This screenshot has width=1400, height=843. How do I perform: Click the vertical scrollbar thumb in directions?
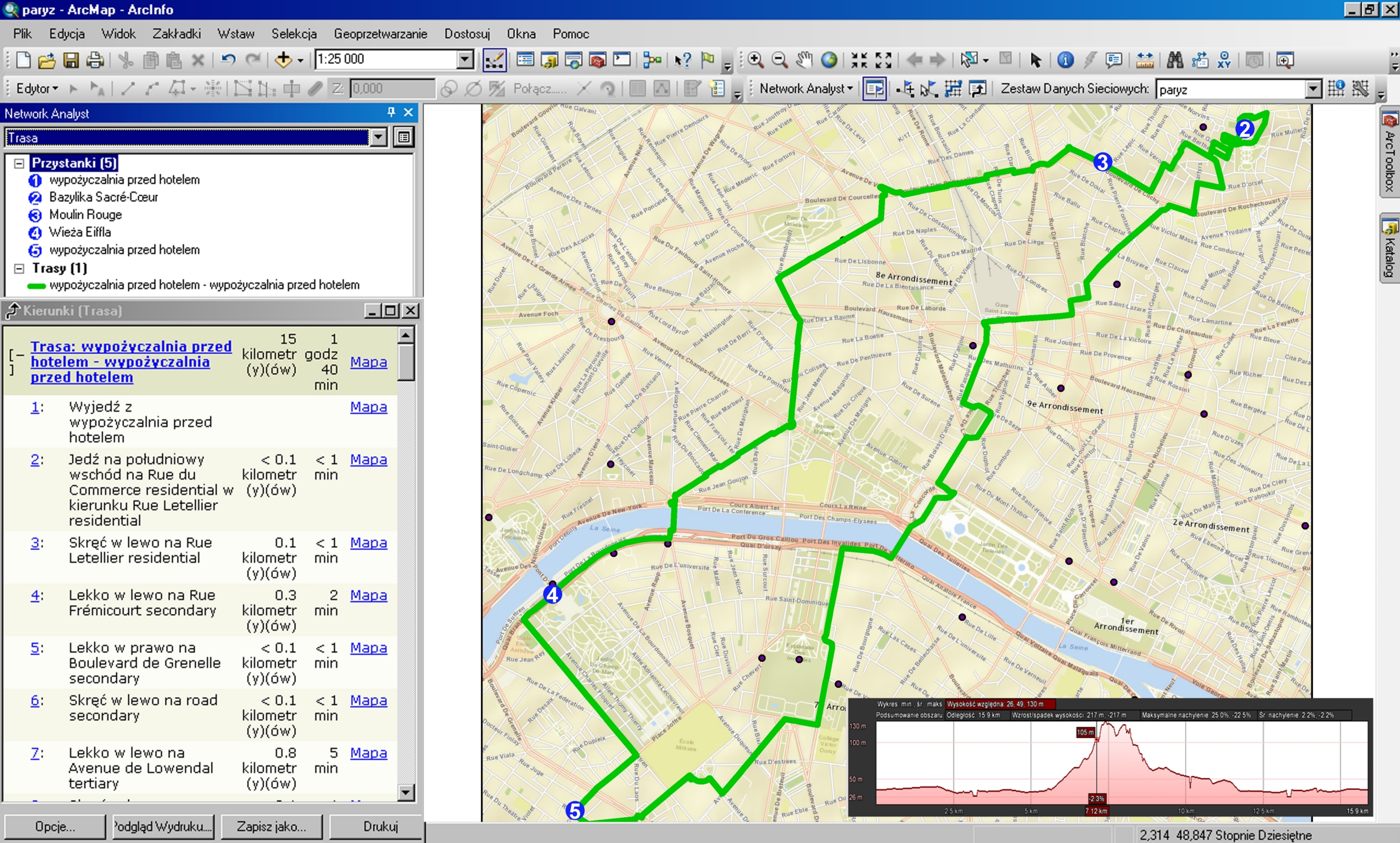[405, 363]
